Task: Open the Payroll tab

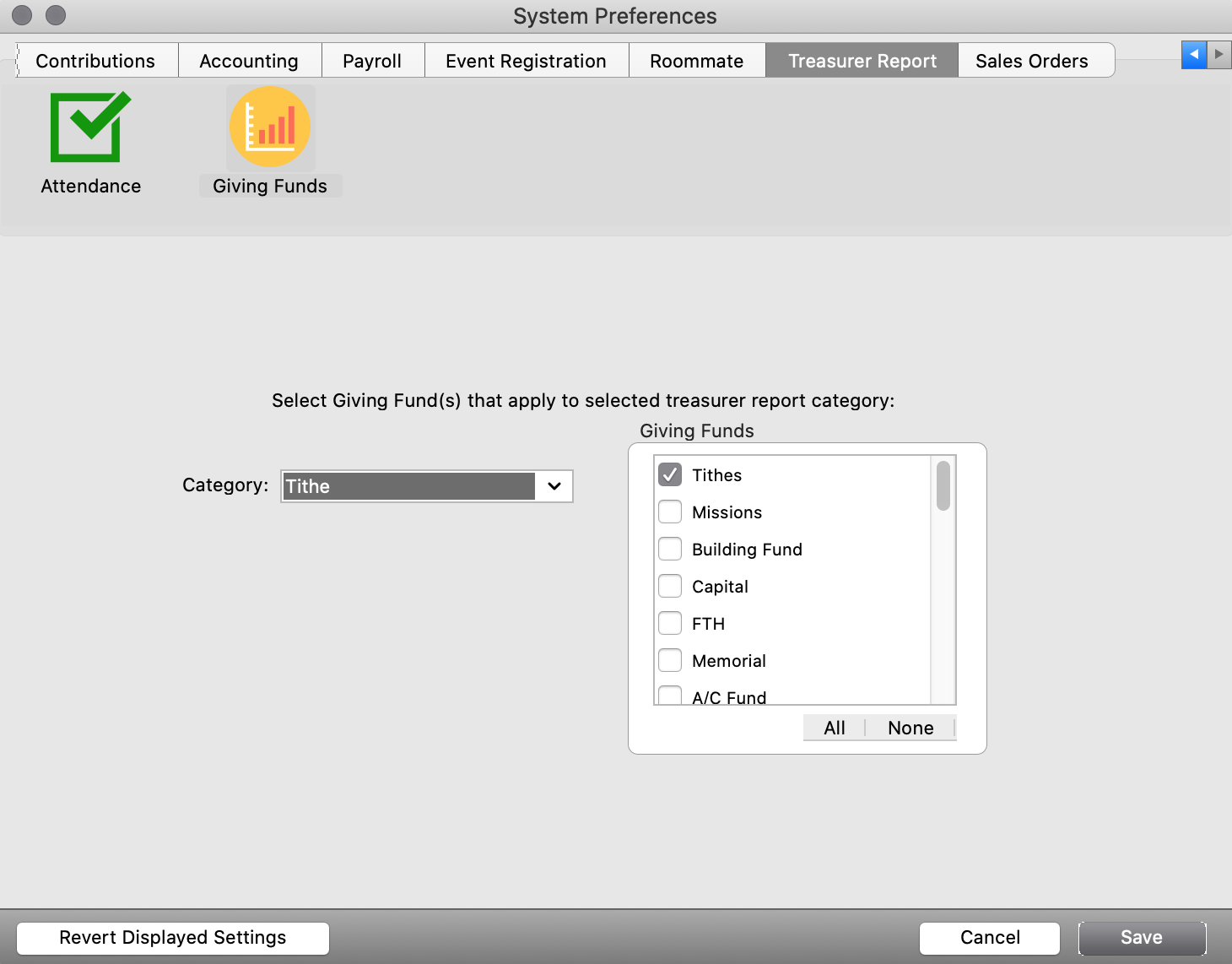Action: point(372,61)
